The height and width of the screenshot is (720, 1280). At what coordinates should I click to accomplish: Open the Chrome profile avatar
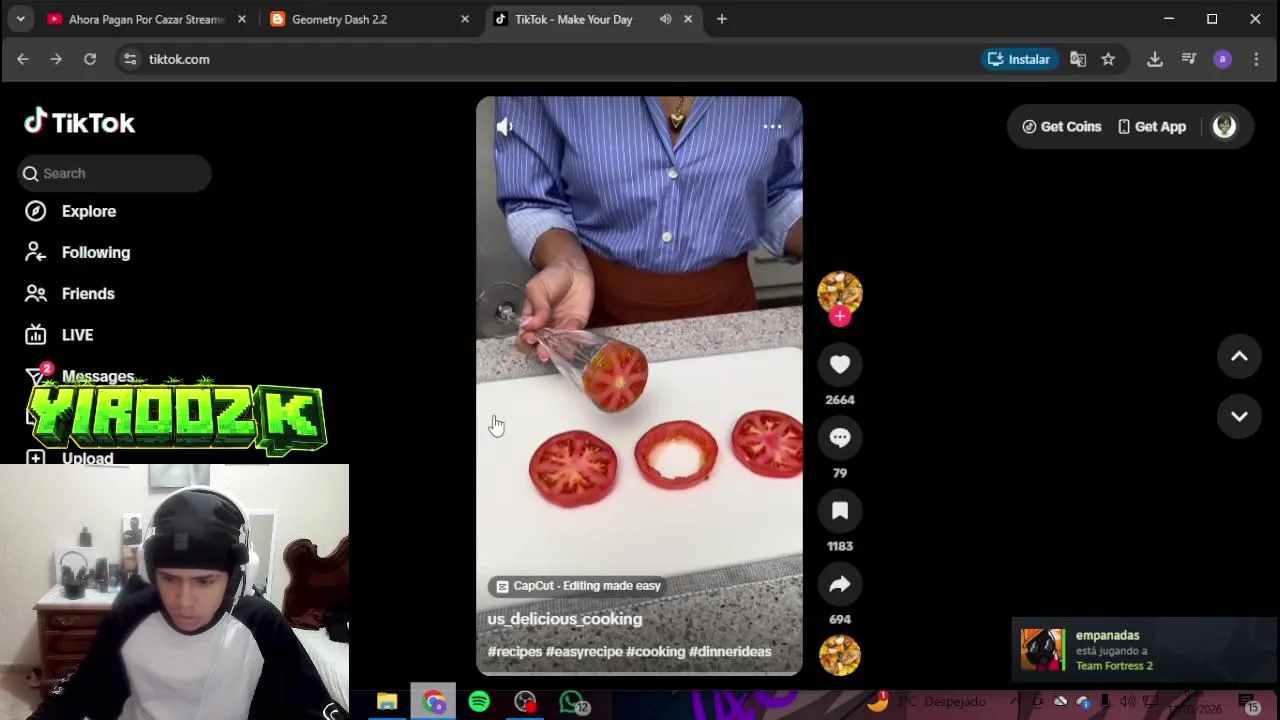click(x=1222, y=59)
